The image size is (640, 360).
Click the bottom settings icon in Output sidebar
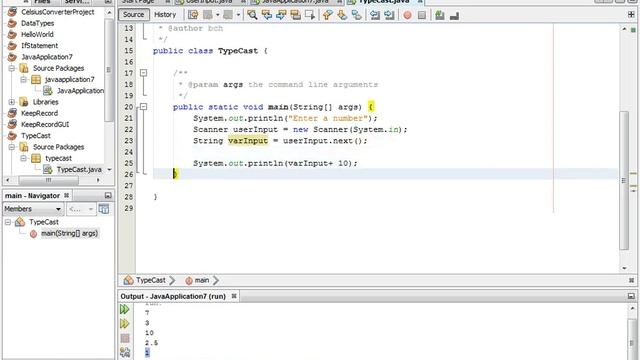pos(125,352)
